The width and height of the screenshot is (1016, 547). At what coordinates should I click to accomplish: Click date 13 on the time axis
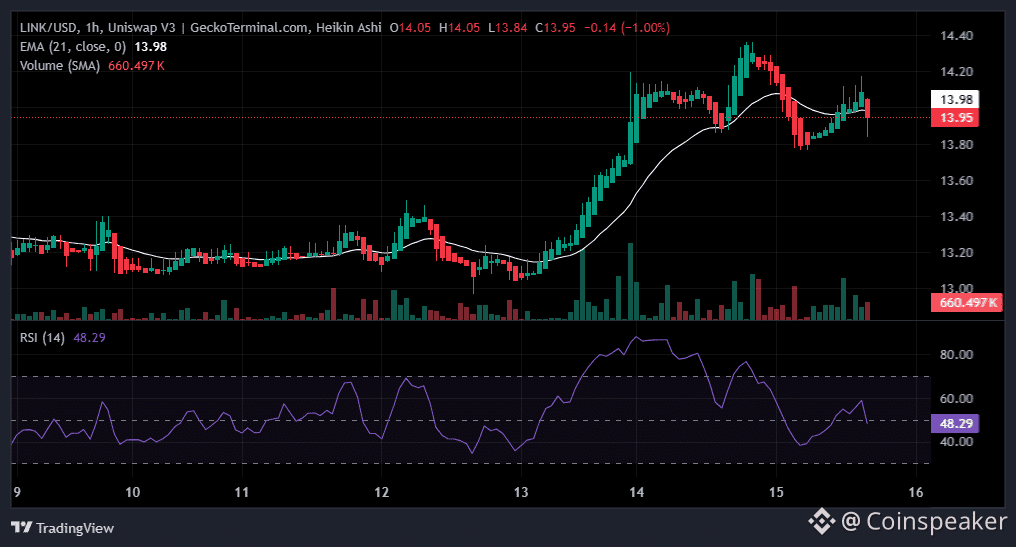pyautogui.click(x=521, y=492)
